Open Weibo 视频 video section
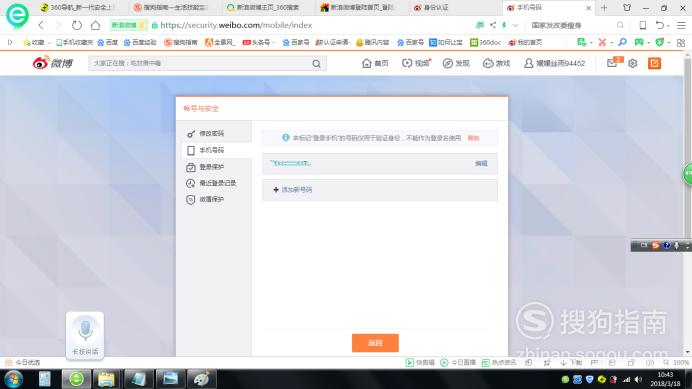This screenshot has height=389, width=692. click(416, 64)
